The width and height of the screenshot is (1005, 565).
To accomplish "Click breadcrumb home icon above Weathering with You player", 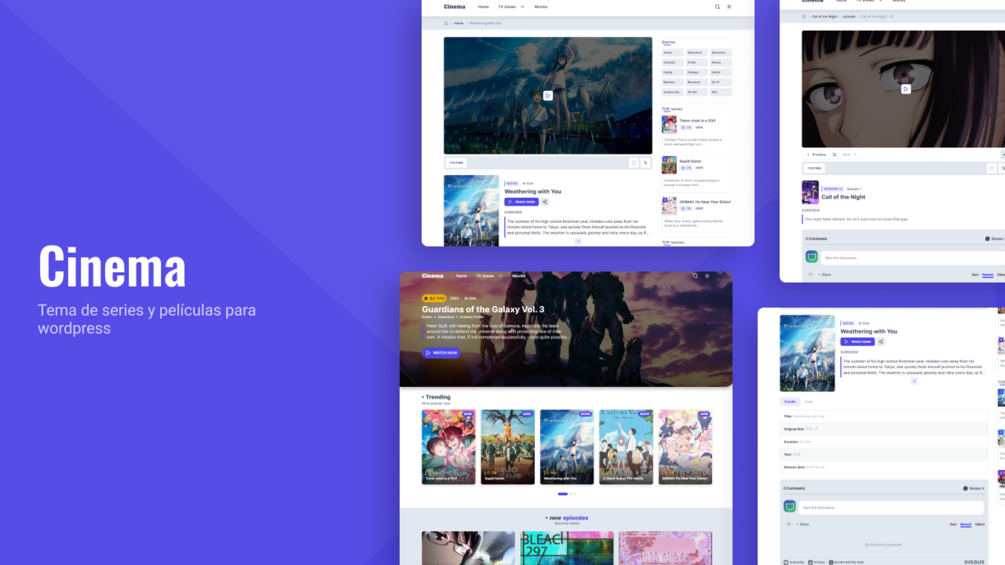I will point(446,23).
